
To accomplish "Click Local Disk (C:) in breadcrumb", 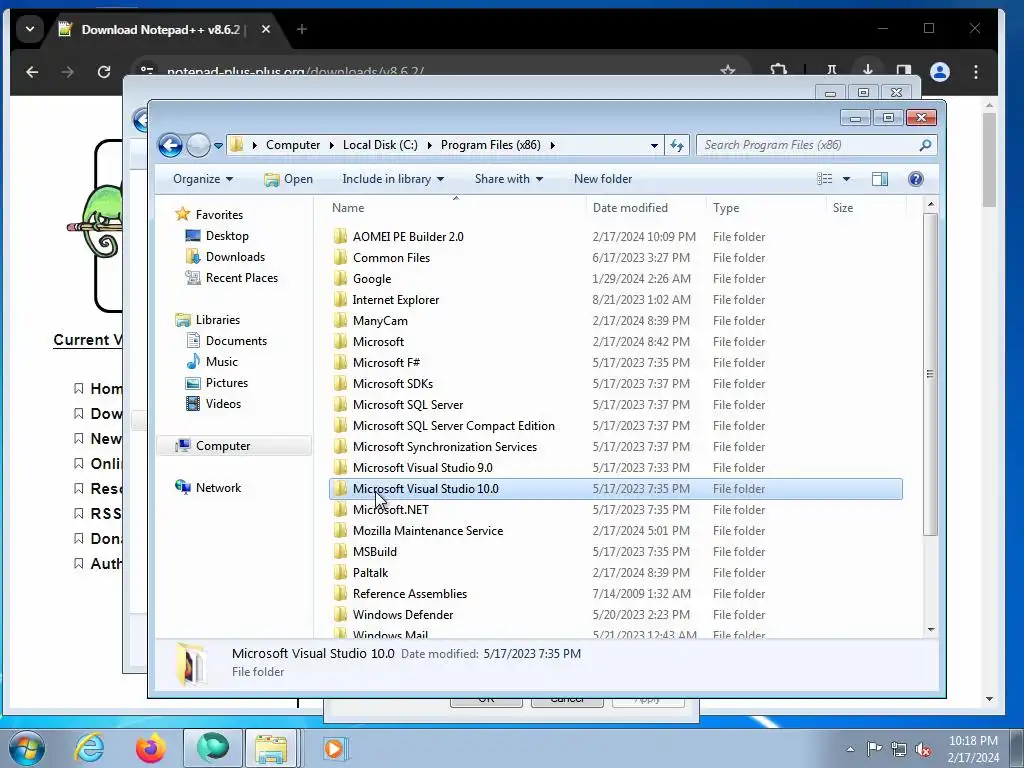I will (x=380, y=145).
